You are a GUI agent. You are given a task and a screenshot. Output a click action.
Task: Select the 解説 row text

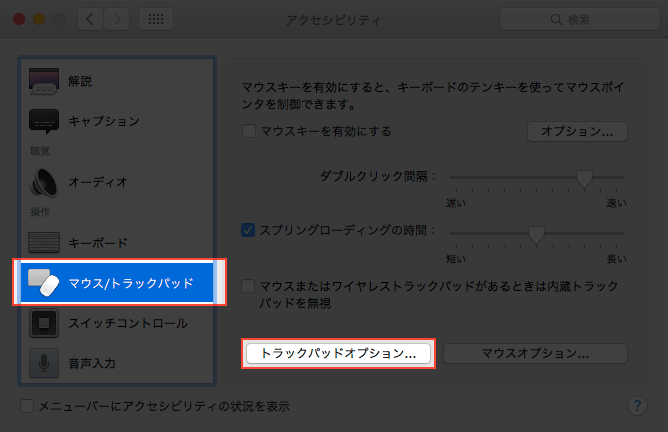point(80,81)
